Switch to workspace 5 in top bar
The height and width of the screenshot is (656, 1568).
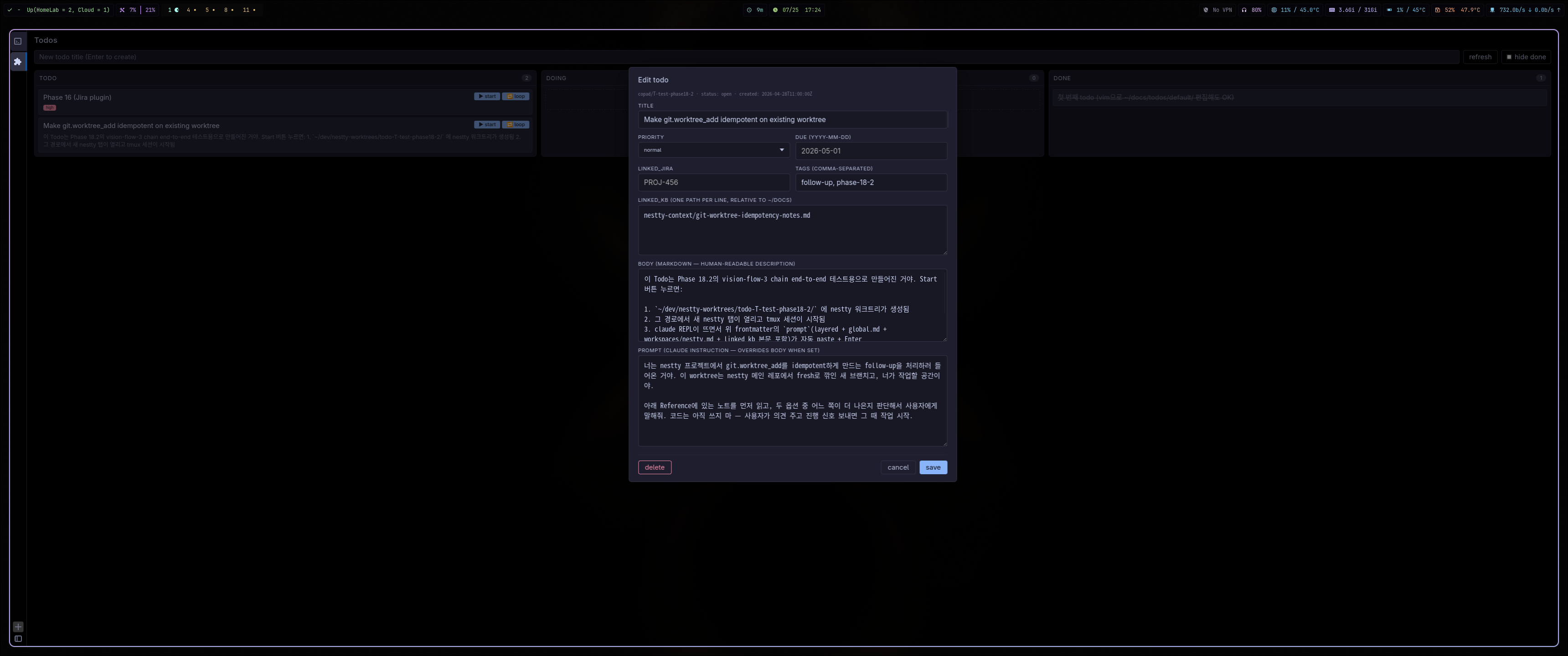210,10
